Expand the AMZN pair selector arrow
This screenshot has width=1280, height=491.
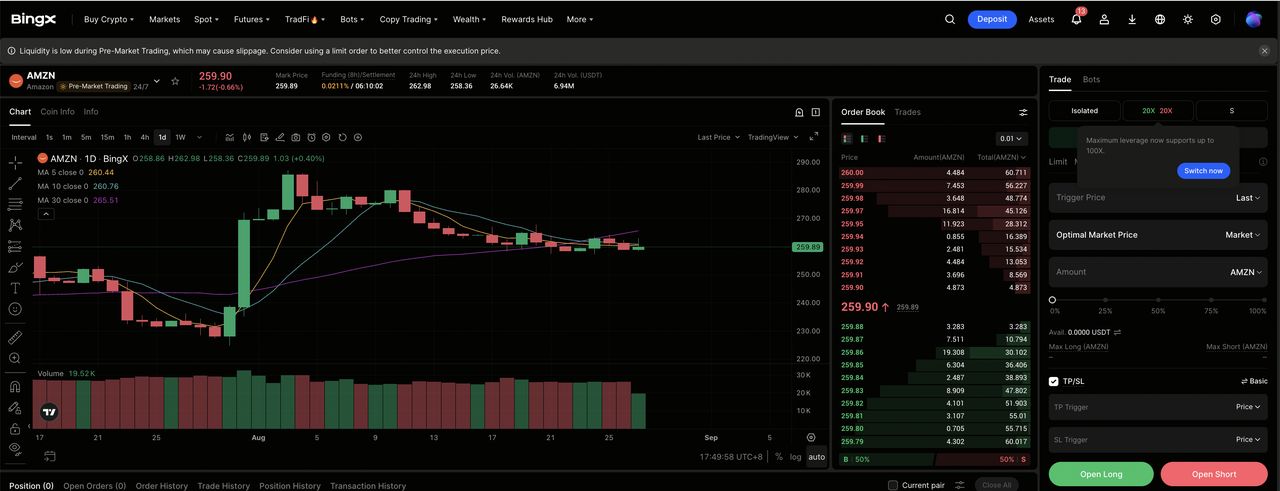156,81
